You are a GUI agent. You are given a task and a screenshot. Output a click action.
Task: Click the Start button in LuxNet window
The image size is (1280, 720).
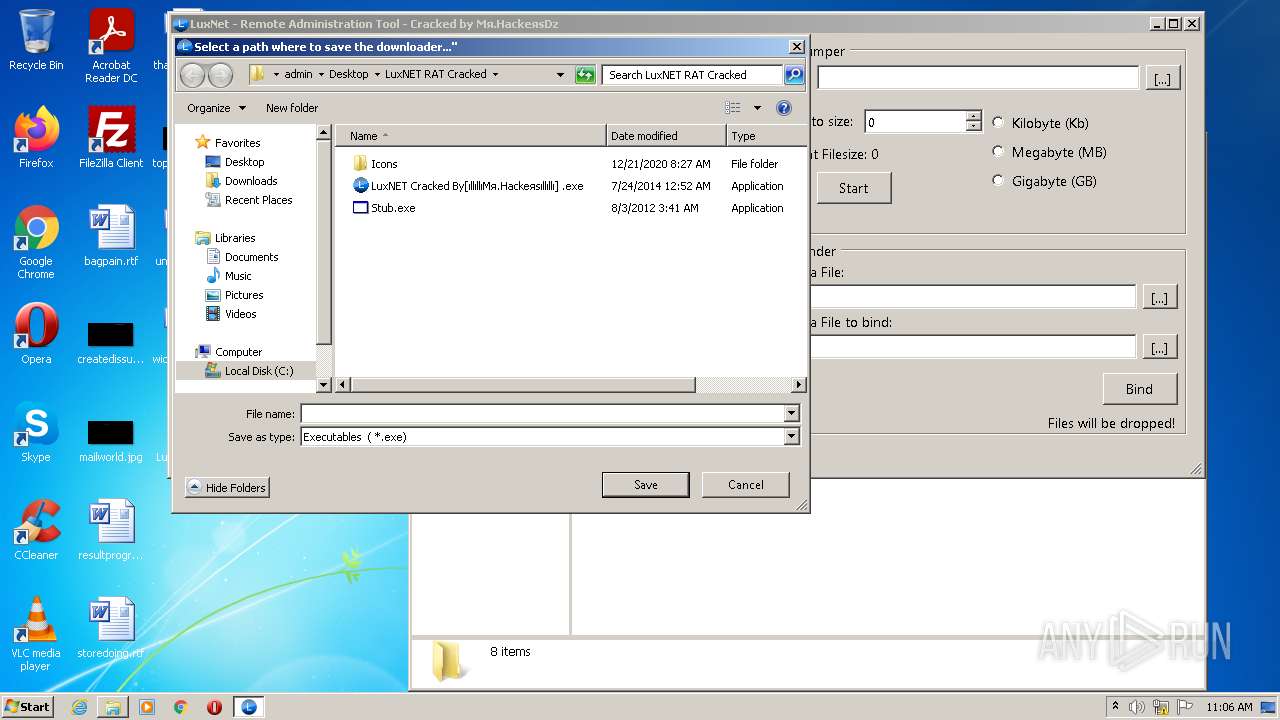click(853, 188)
